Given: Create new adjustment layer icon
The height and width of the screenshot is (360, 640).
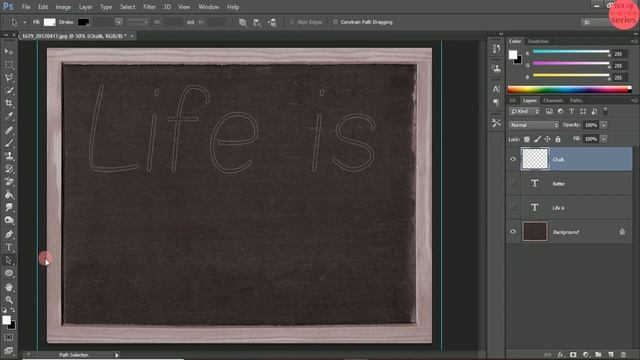Looking at the screenshot, I should click(586, 355).
